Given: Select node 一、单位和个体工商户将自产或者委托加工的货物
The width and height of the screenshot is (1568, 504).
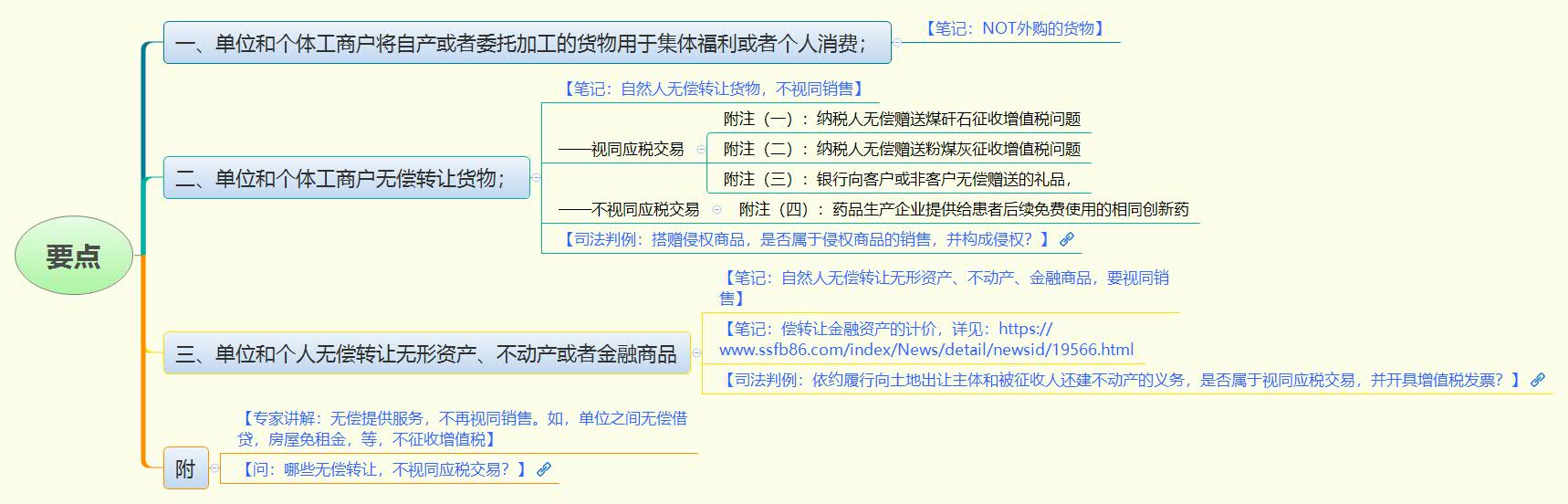Looking at the screenshot, I should pos(527,43).
